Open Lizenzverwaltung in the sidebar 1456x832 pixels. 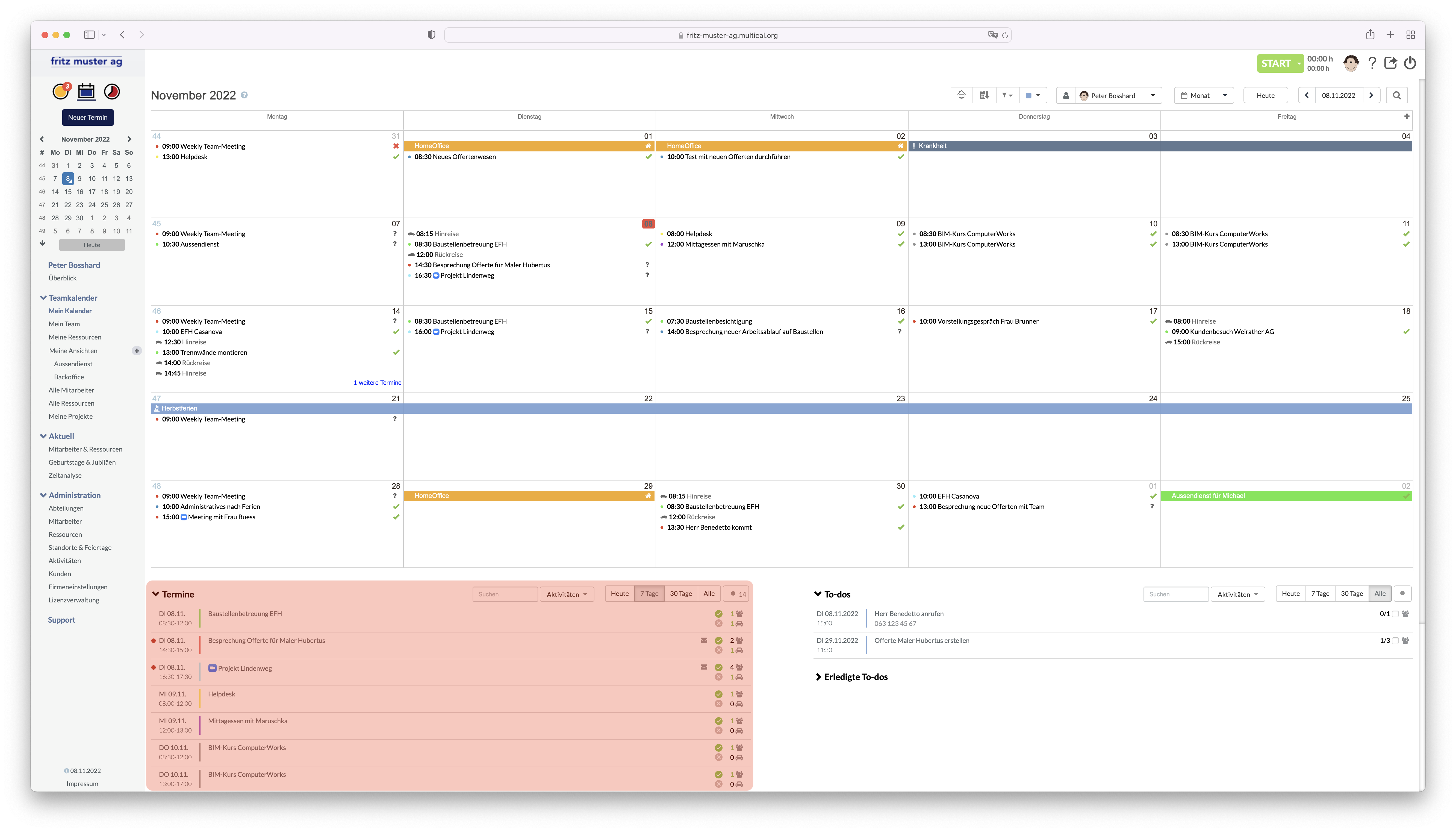[x=74, y=600]
